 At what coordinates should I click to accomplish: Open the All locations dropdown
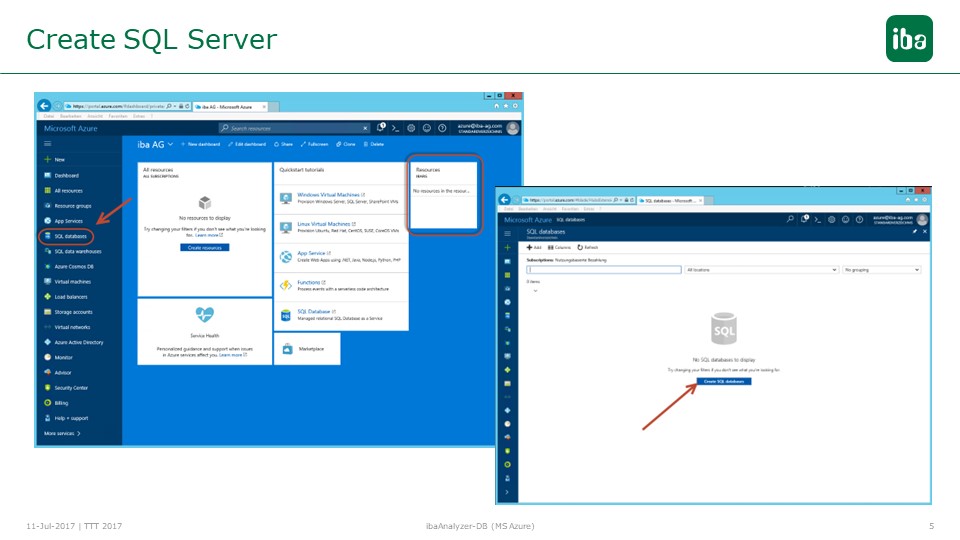761,269
